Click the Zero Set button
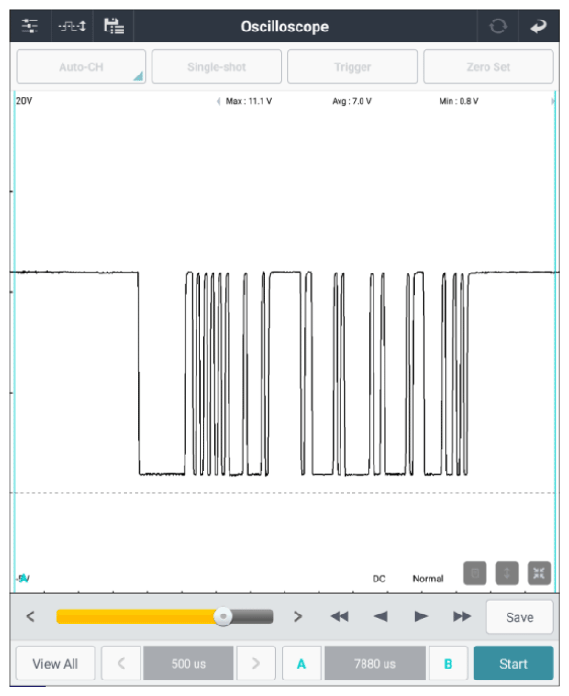 (x=488, y=67)
